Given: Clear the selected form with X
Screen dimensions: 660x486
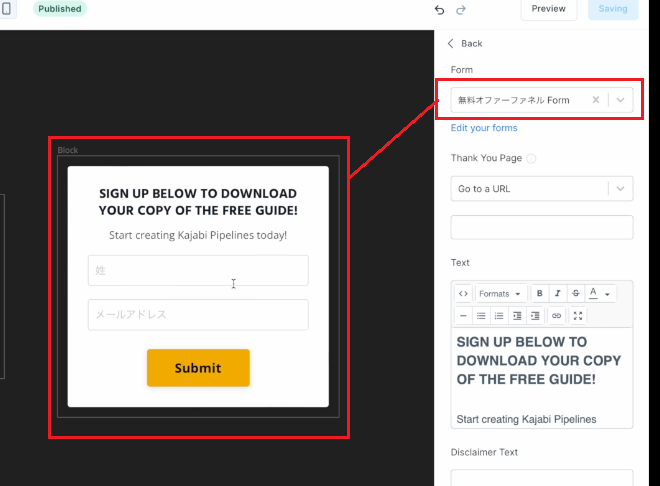Looking at the screenshot, I should coord(596,100).
